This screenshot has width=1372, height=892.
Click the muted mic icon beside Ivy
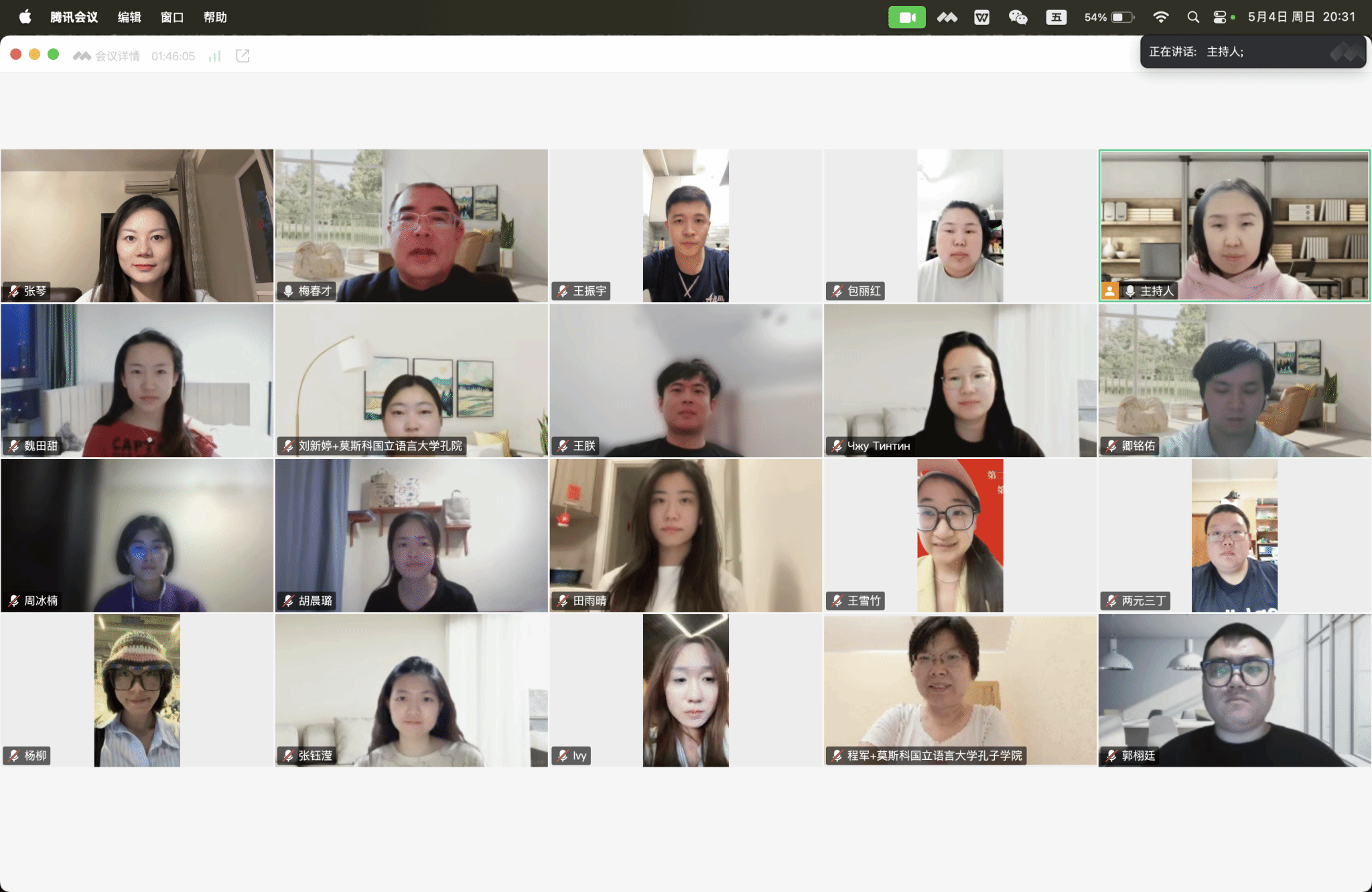click(563, 755)
